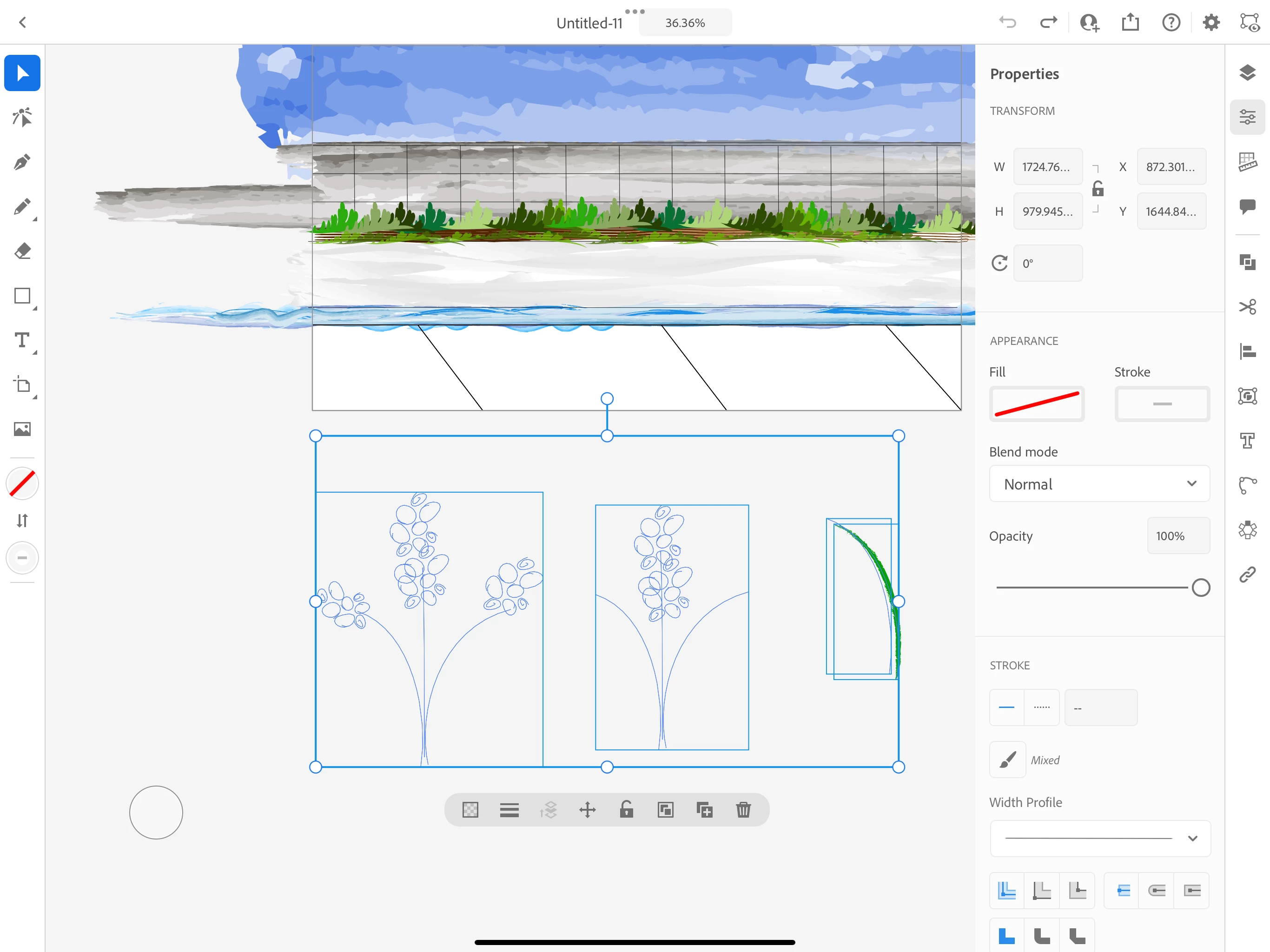
Task: Open the Layers panel icon
Action: point(1247,73)
